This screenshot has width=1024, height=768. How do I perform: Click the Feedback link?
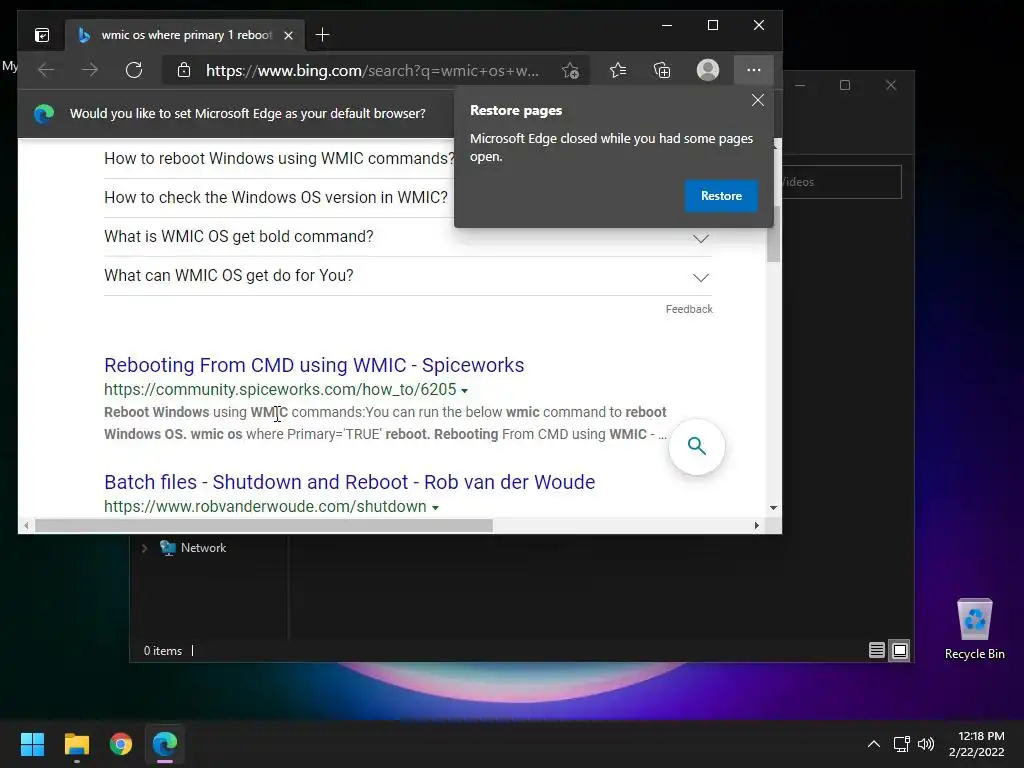click(x=689, y=309)
